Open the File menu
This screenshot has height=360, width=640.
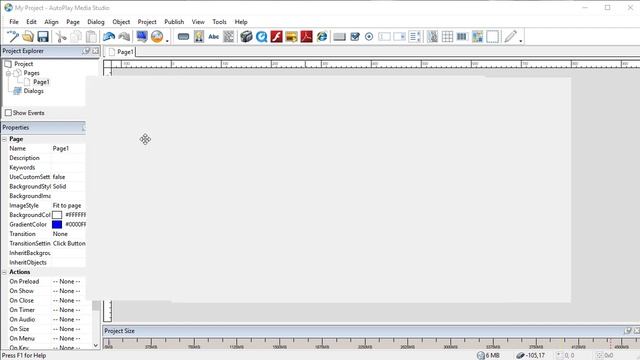(x=14, y=22)
